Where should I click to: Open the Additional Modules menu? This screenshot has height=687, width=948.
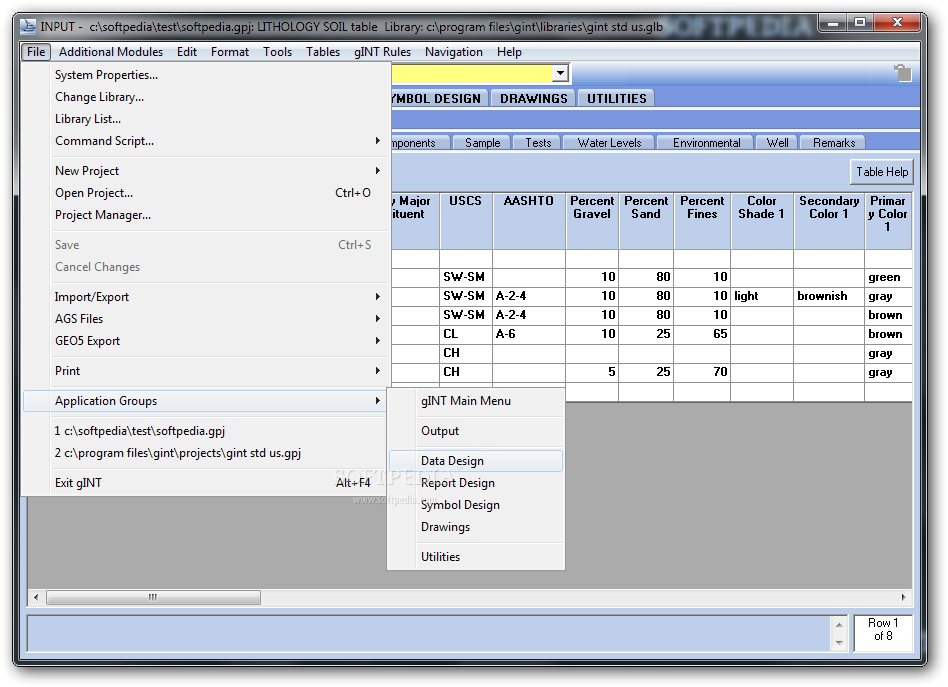111,52
